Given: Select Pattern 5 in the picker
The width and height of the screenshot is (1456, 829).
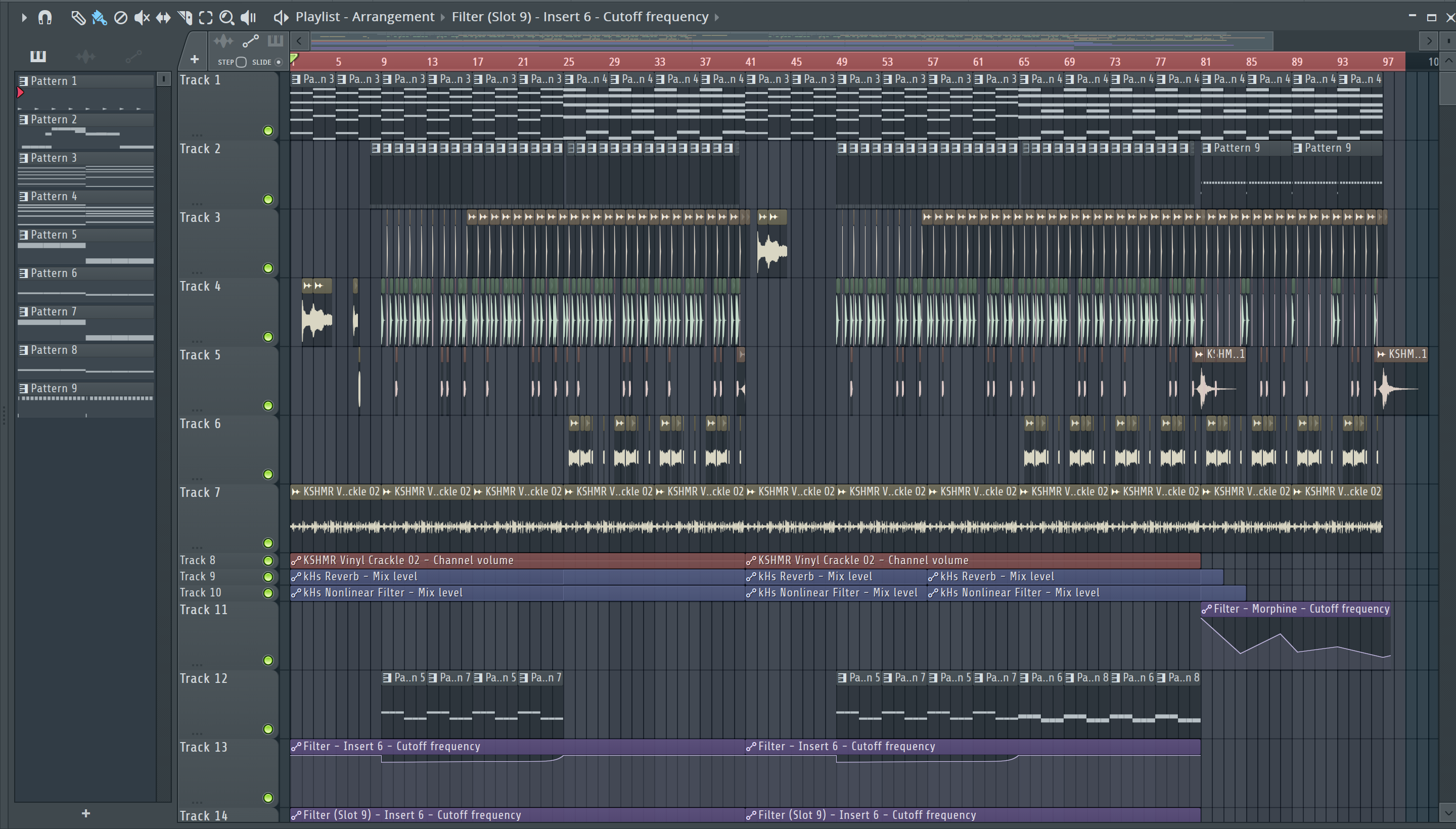Looking at the screenshot, I should click(85, 235).
